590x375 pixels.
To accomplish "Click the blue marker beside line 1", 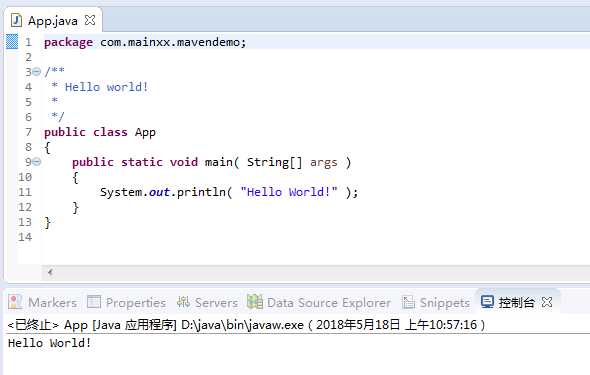I will pyautogui.click(x=12, y=41).
